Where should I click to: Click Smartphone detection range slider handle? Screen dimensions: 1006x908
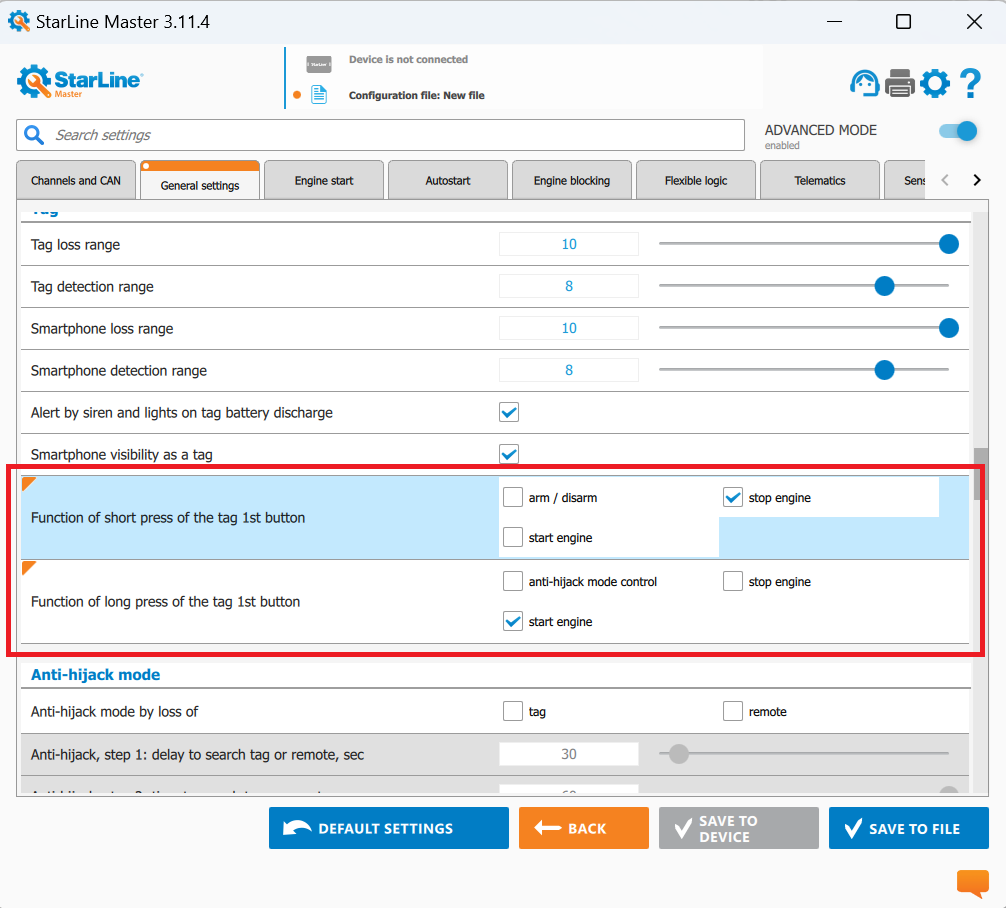tap(884, 370)
